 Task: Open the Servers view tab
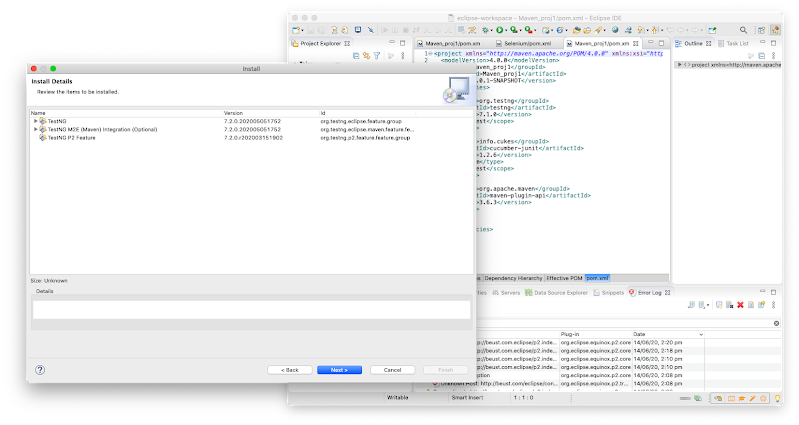[x=506, y=293]
